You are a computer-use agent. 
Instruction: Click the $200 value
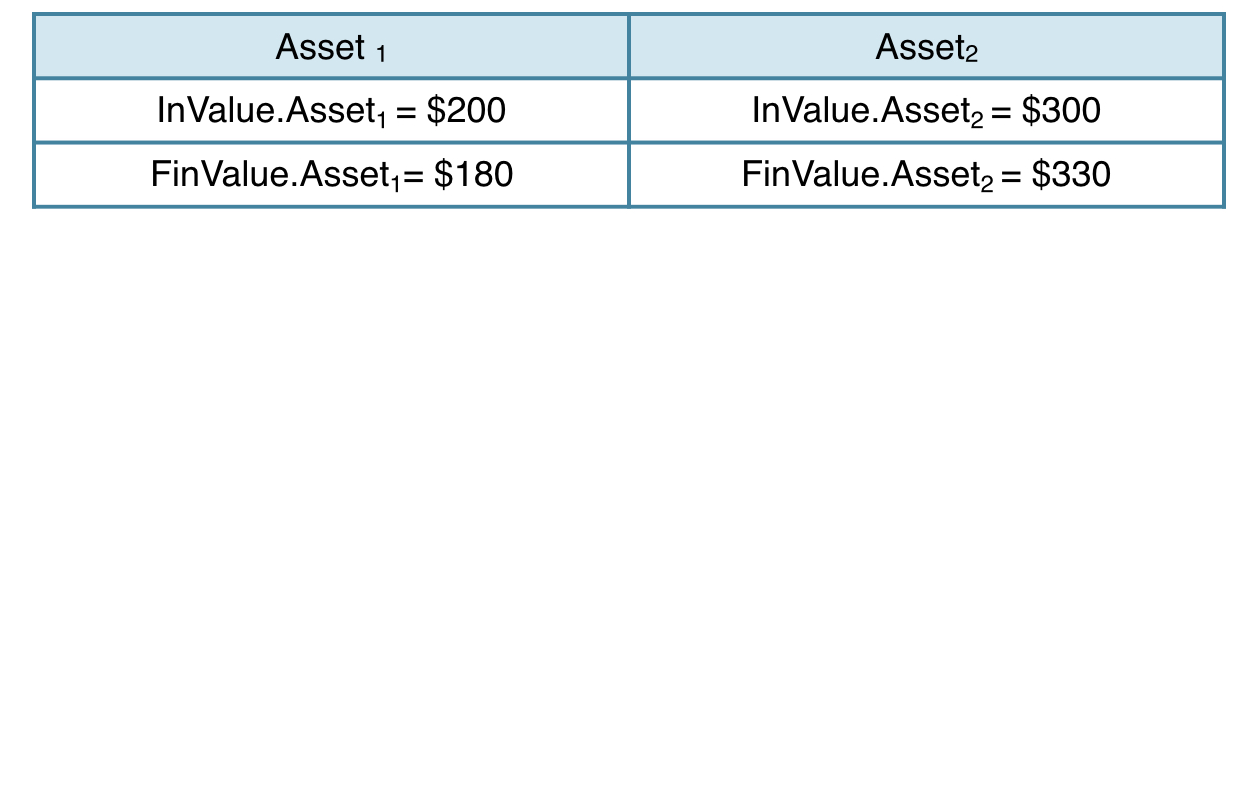coord(466,110)
